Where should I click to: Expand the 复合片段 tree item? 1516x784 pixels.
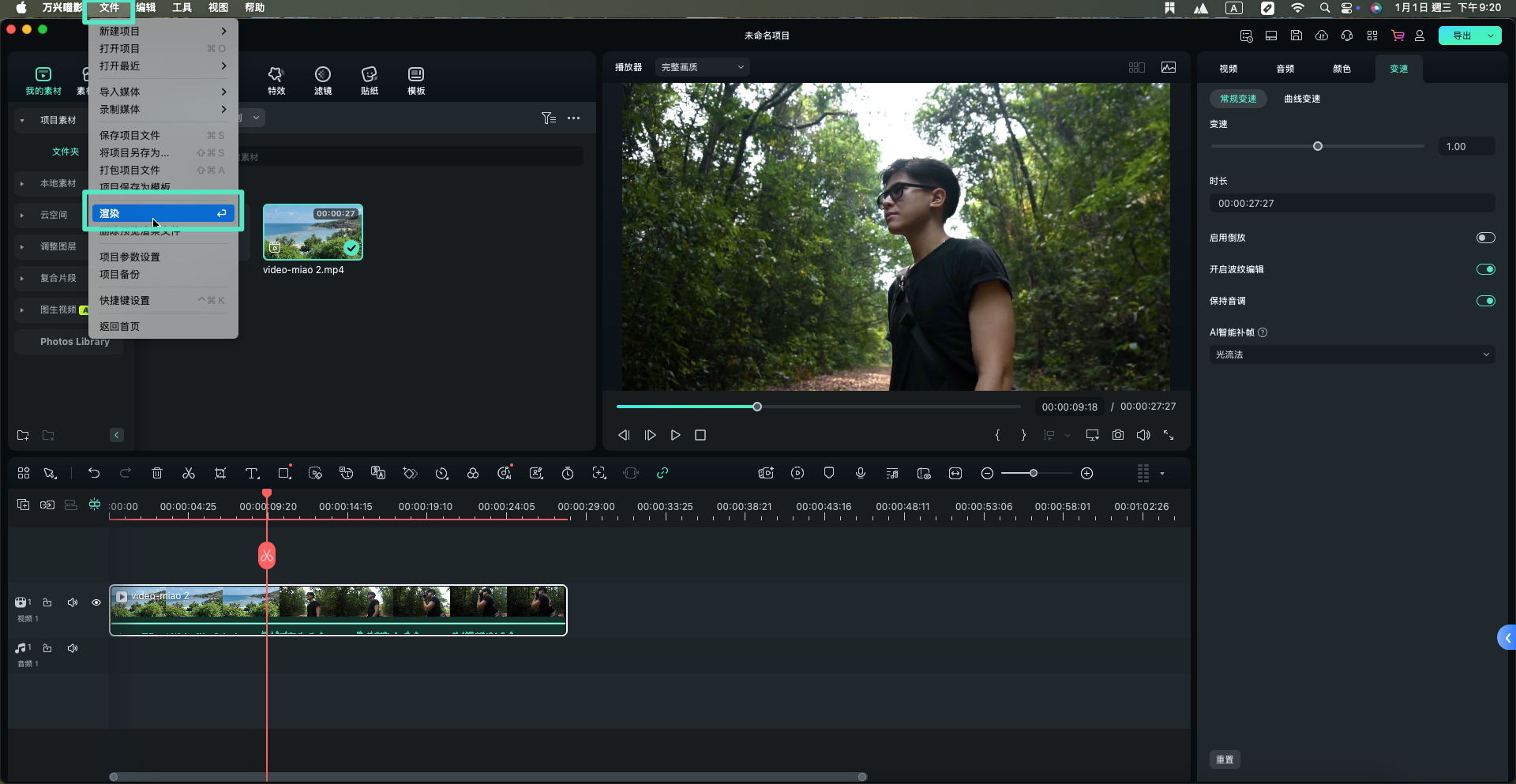tap(22, 278)
